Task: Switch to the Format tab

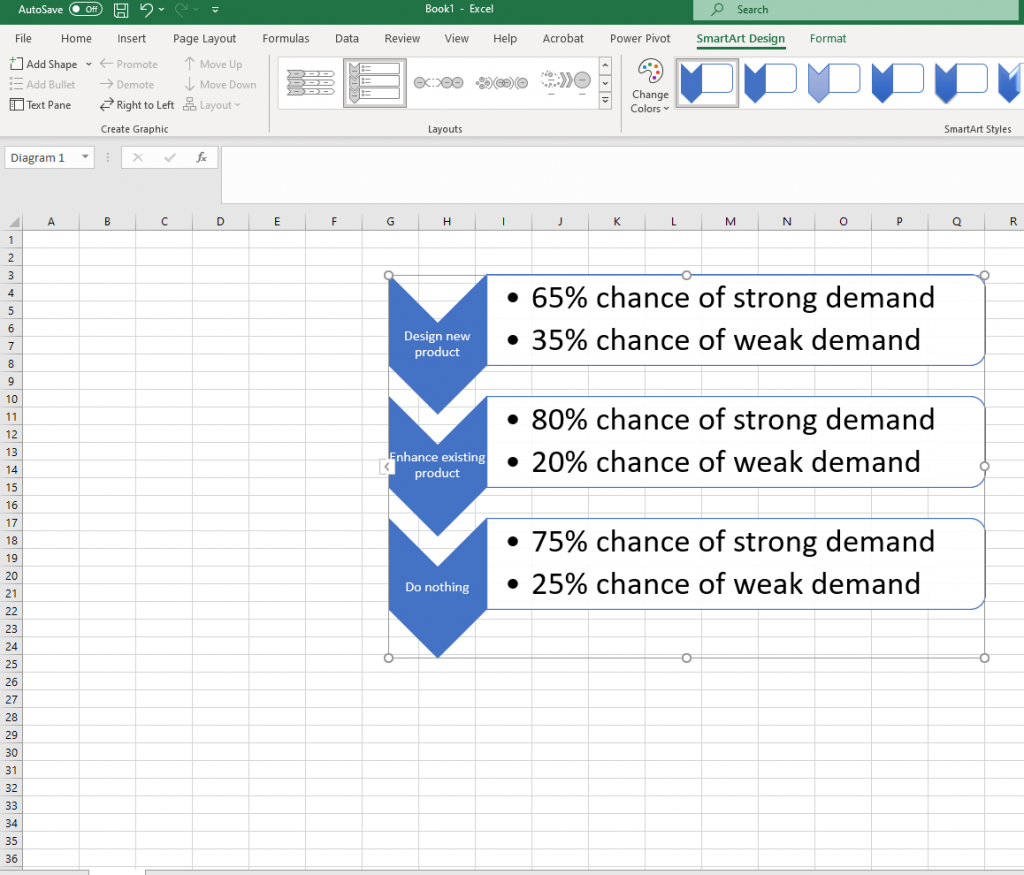Action: point(827,39)
